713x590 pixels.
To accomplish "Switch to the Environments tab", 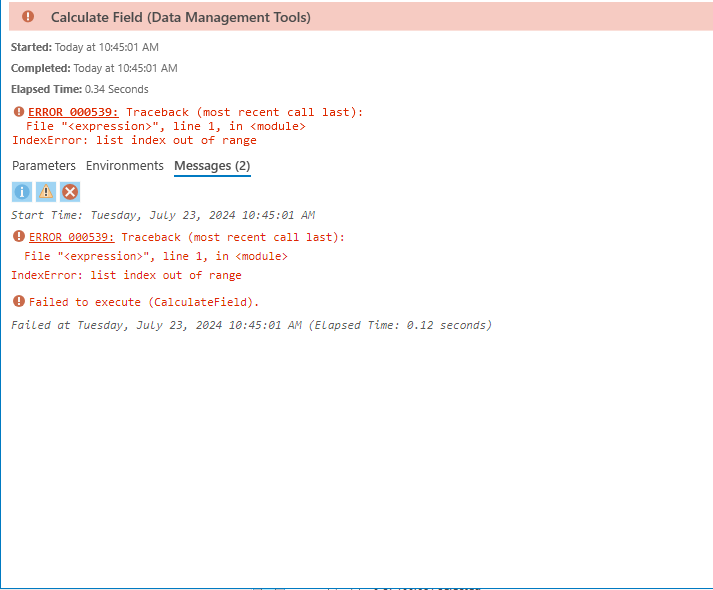I will (125, 165).
